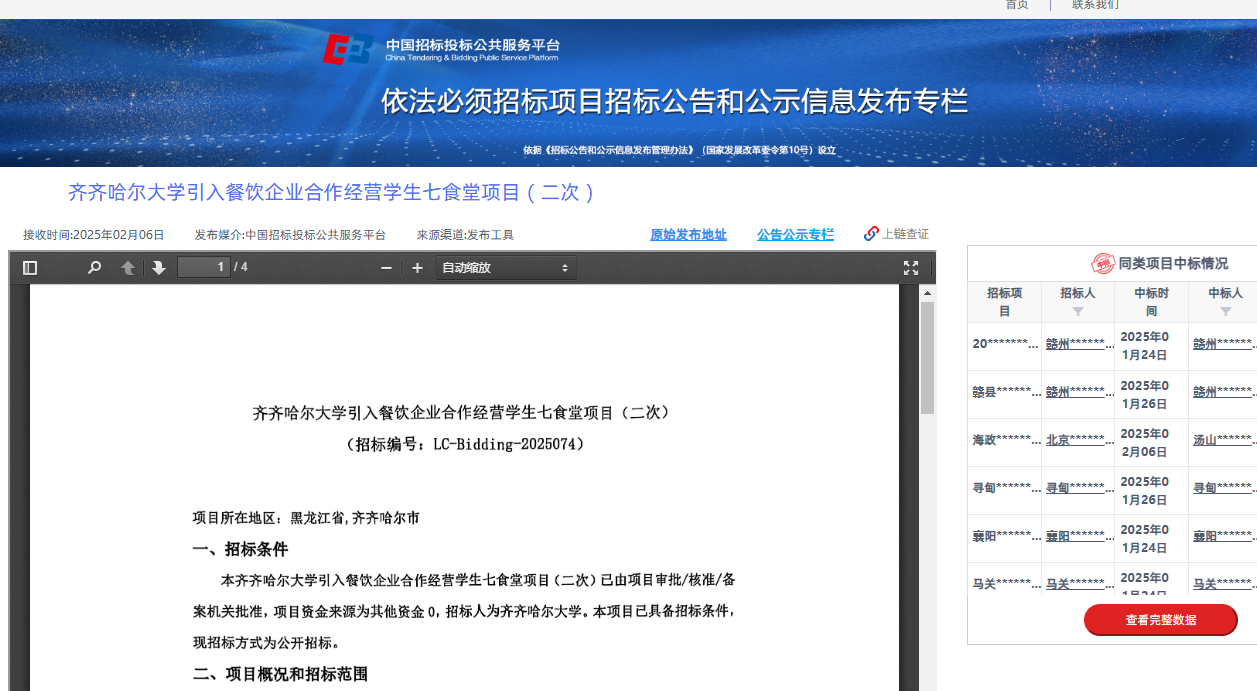This screenshot has width=1257, height=691.
Task: Open the 公告公示专栏 link
Action: tap(795, 235)
